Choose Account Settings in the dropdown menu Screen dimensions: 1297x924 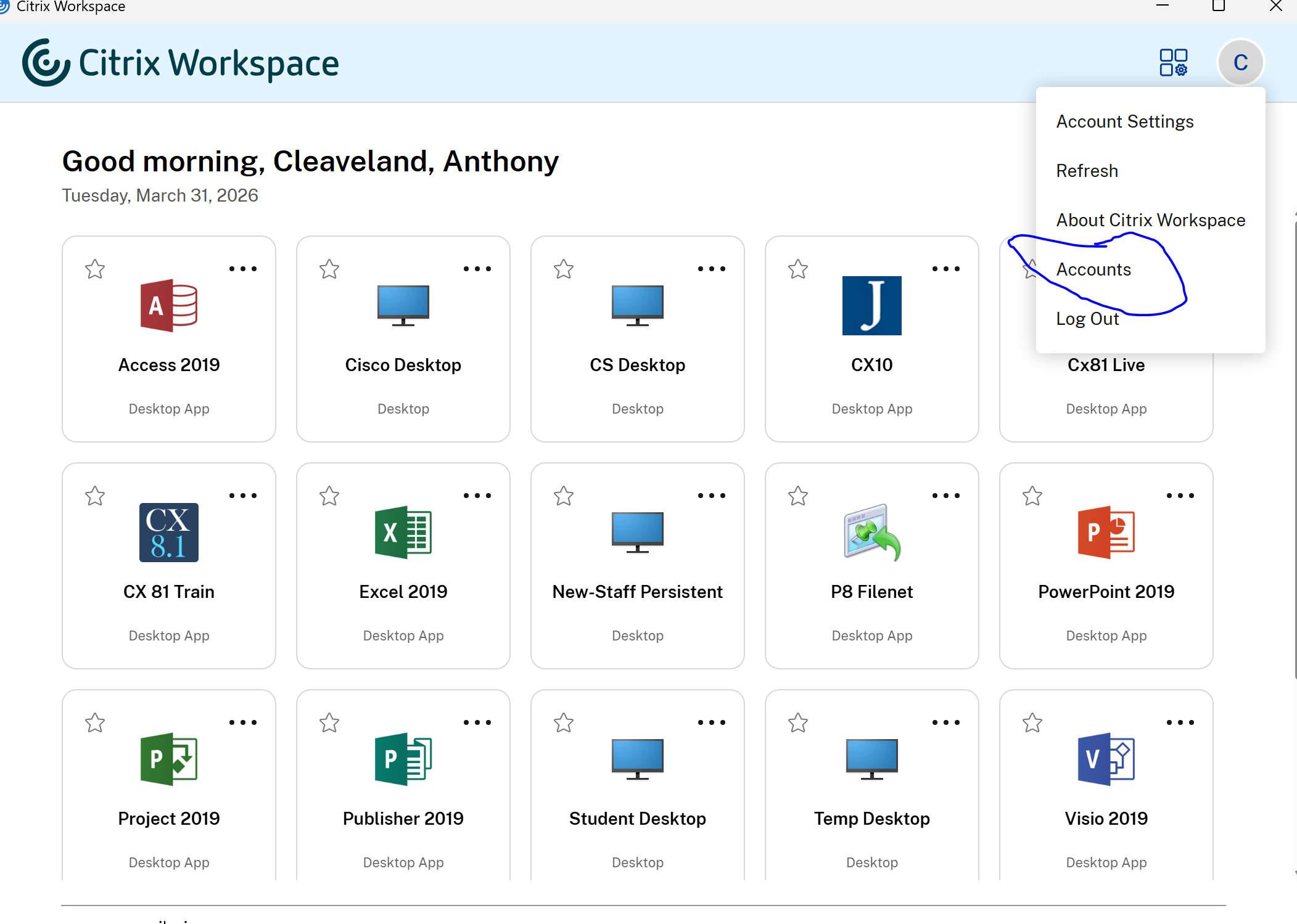[1124, 121]
